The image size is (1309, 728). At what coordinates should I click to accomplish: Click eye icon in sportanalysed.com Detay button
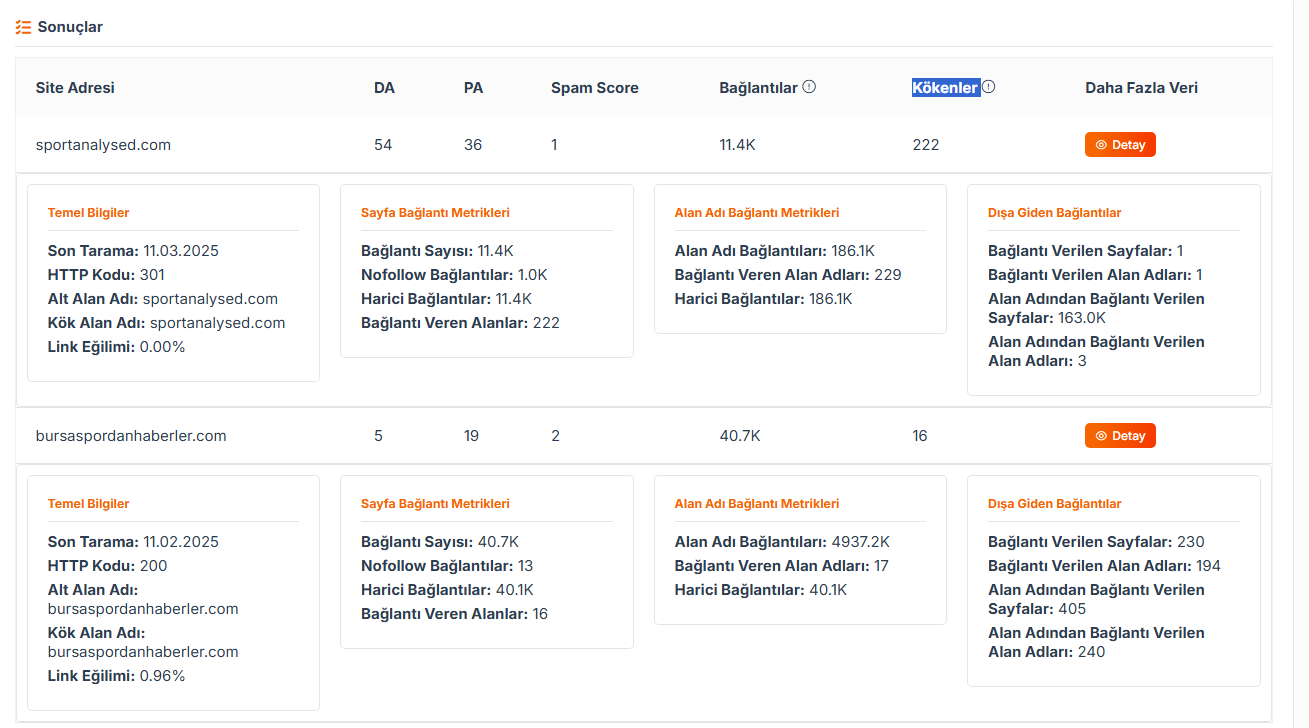pos(1101,145)
